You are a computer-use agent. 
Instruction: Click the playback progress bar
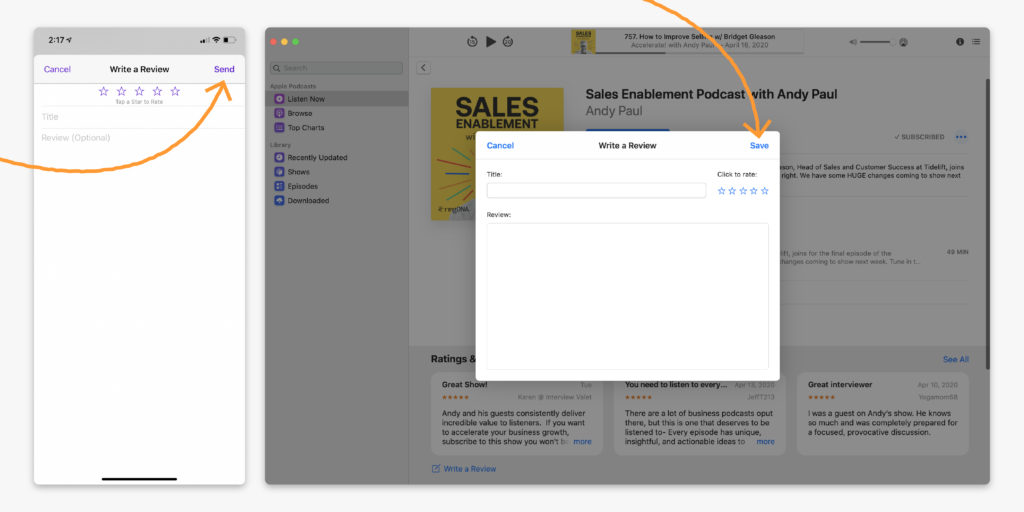click(700, 53)
